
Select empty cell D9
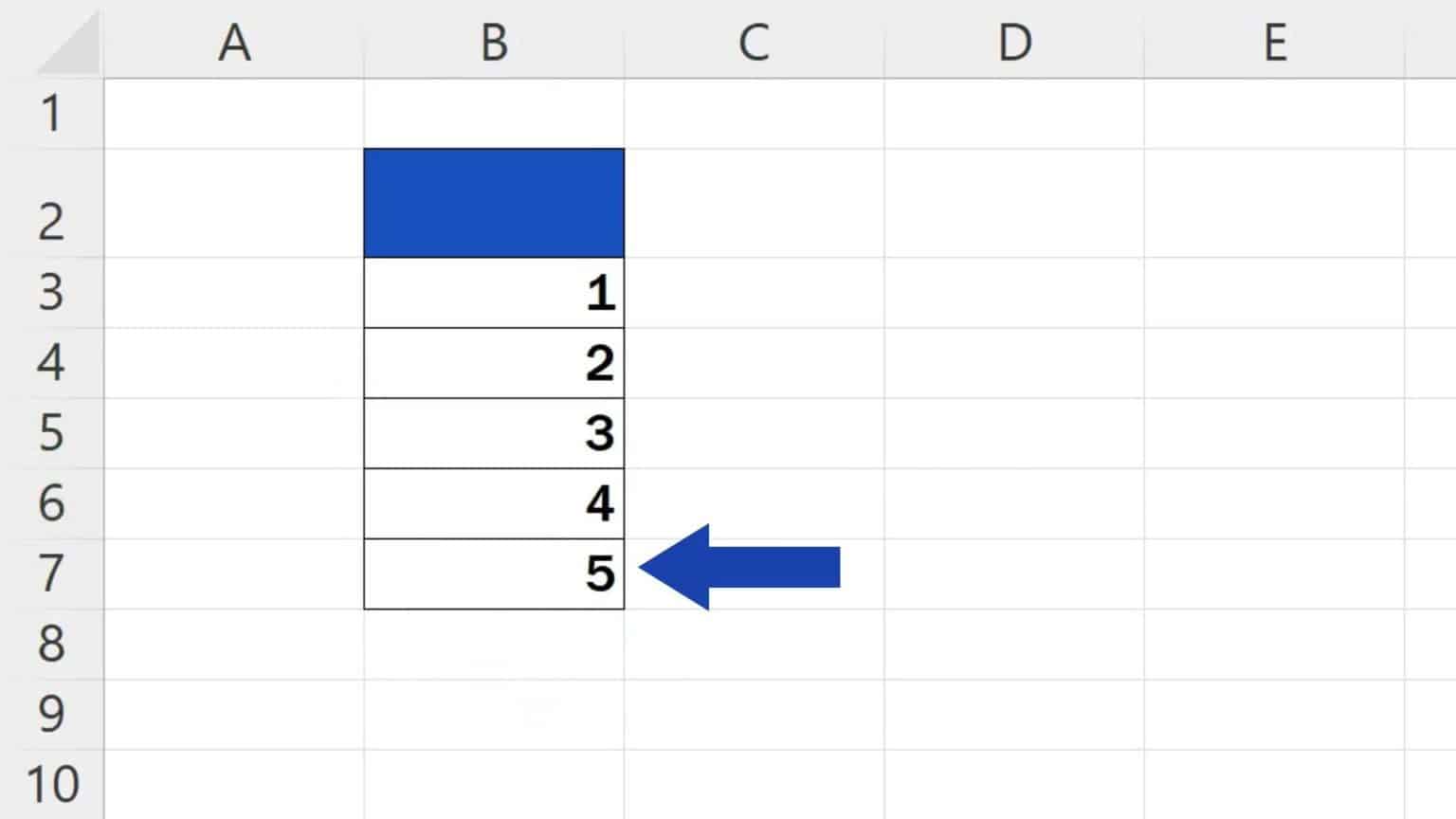[x=1014, y=715]
